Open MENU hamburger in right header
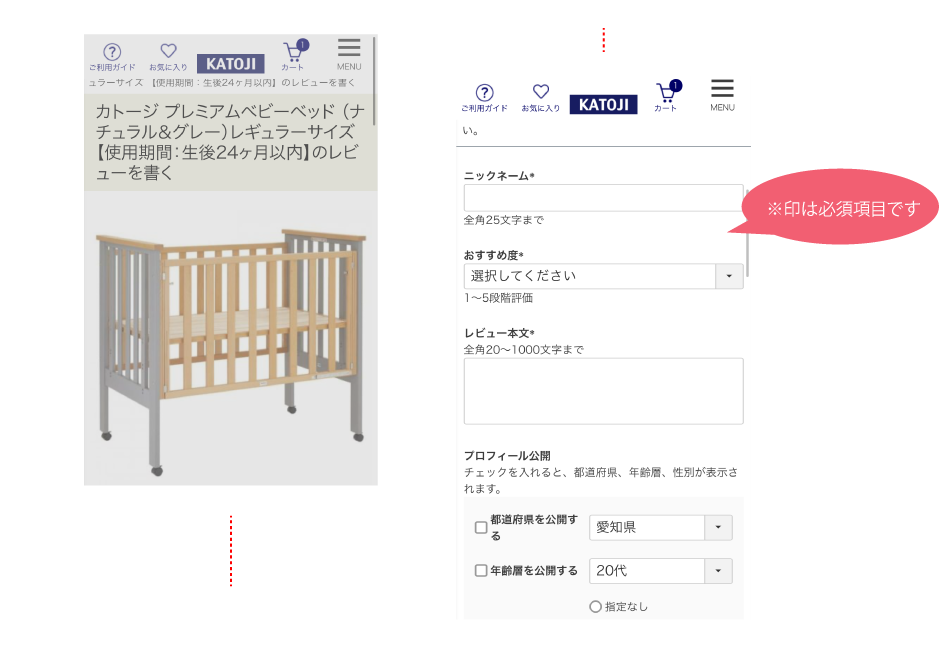951x652 pixels. pyautogui.click(x=722, y=95)
